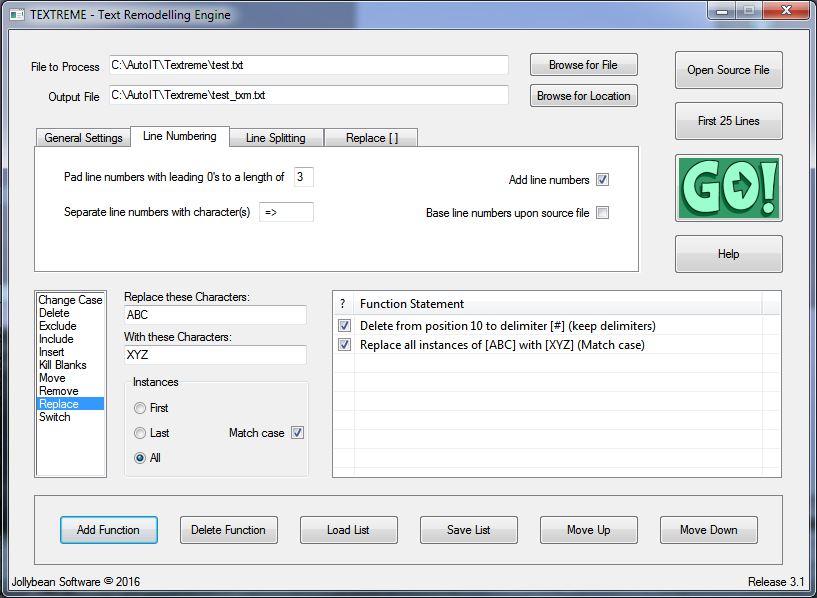The image size is (817, 598).
Task: Enable Base line numbers upon source file
Action: (602, 213)
